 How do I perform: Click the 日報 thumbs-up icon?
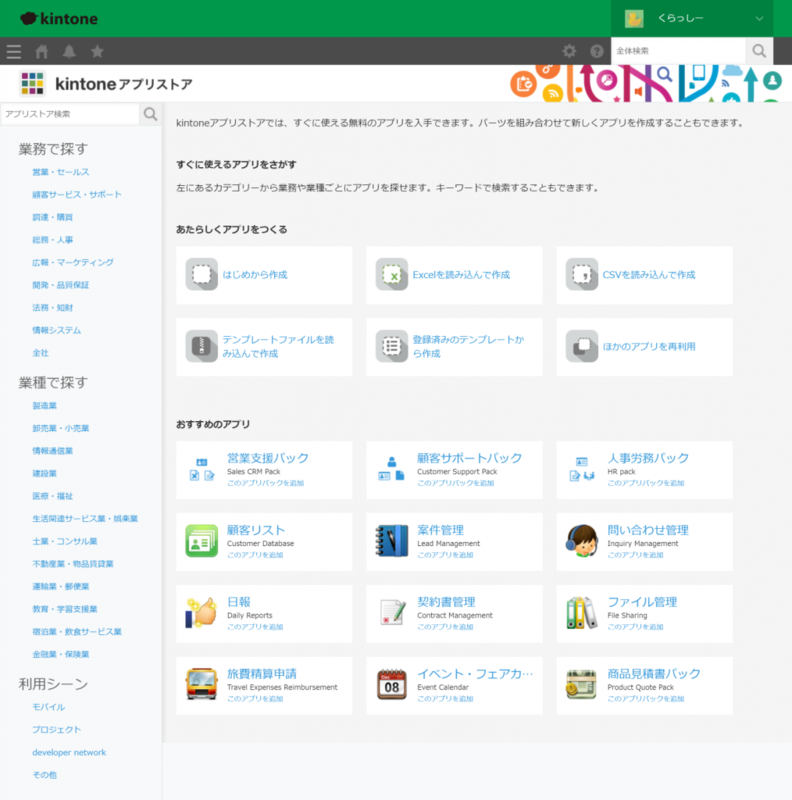202,613
